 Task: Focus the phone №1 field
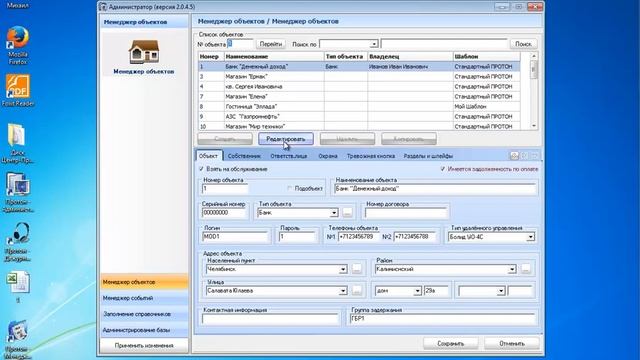pos(358,237)
